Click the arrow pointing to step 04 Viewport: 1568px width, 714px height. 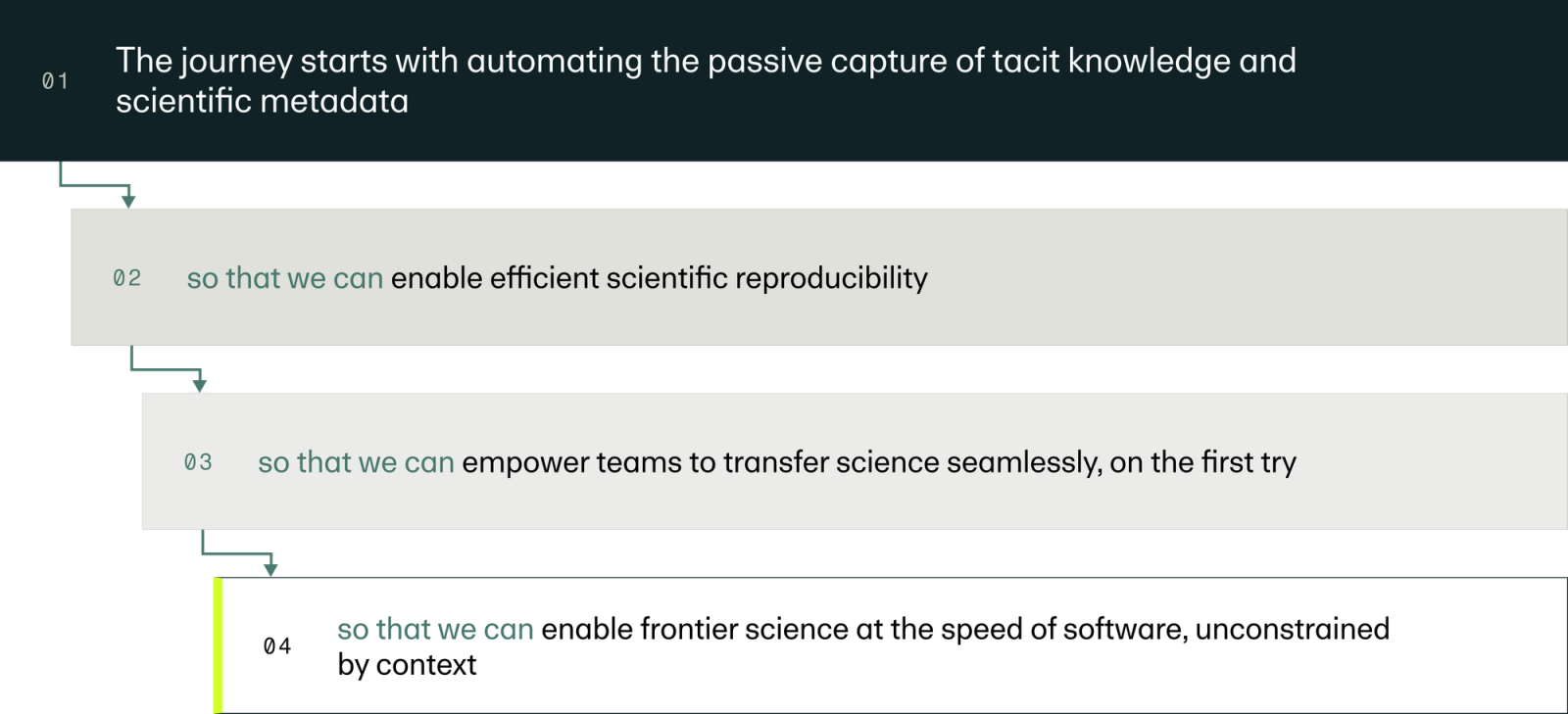point(238,553)
